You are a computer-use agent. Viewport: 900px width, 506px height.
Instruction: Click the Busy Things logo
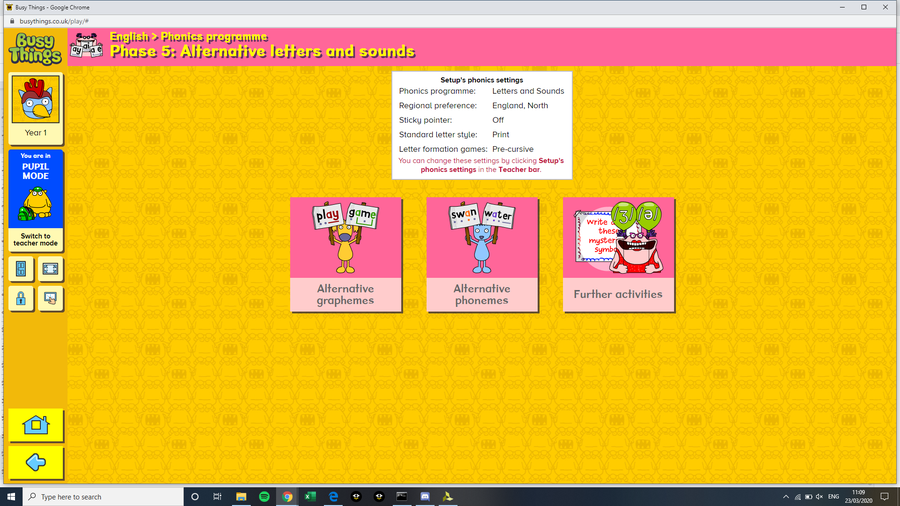[35, 46]
